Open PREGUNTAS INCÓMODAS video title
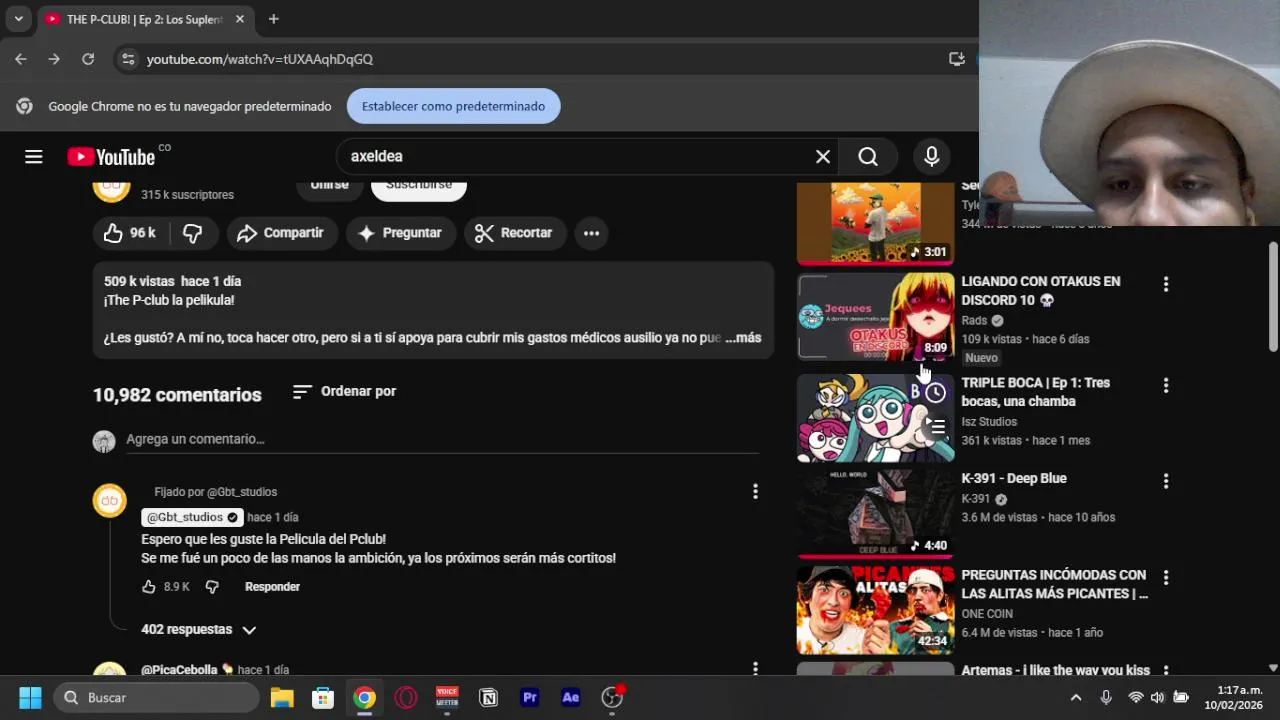1280x720 pixels. pos(1055,585)
